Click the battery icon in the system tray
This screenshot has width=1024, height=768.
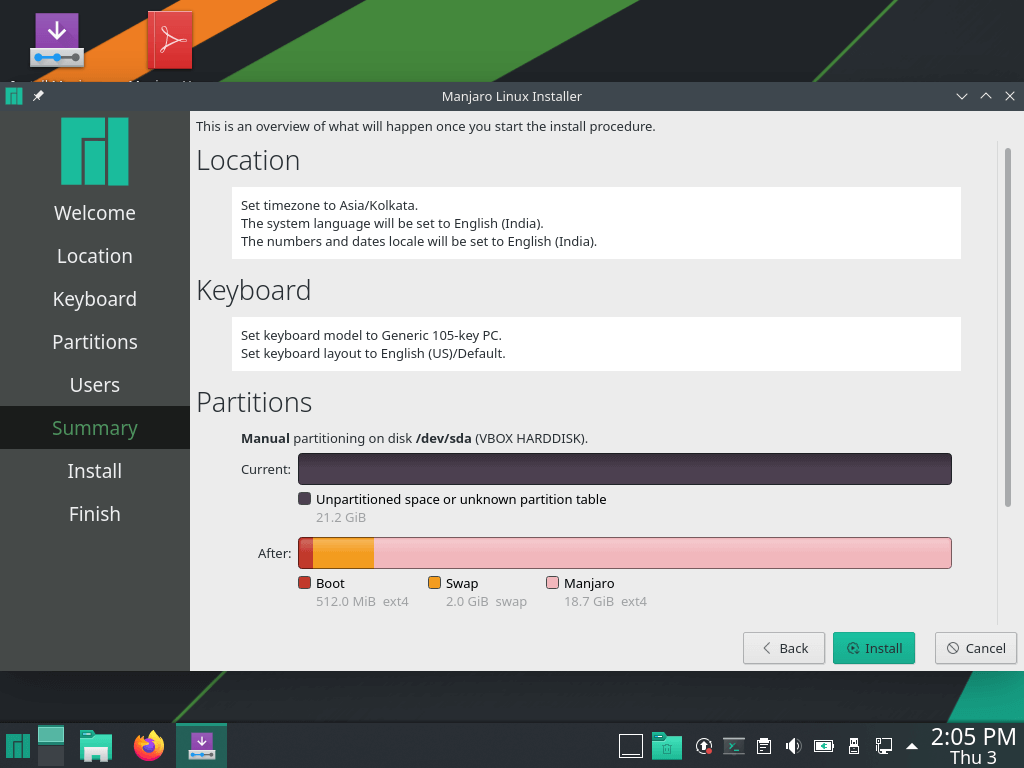(823, 746)
